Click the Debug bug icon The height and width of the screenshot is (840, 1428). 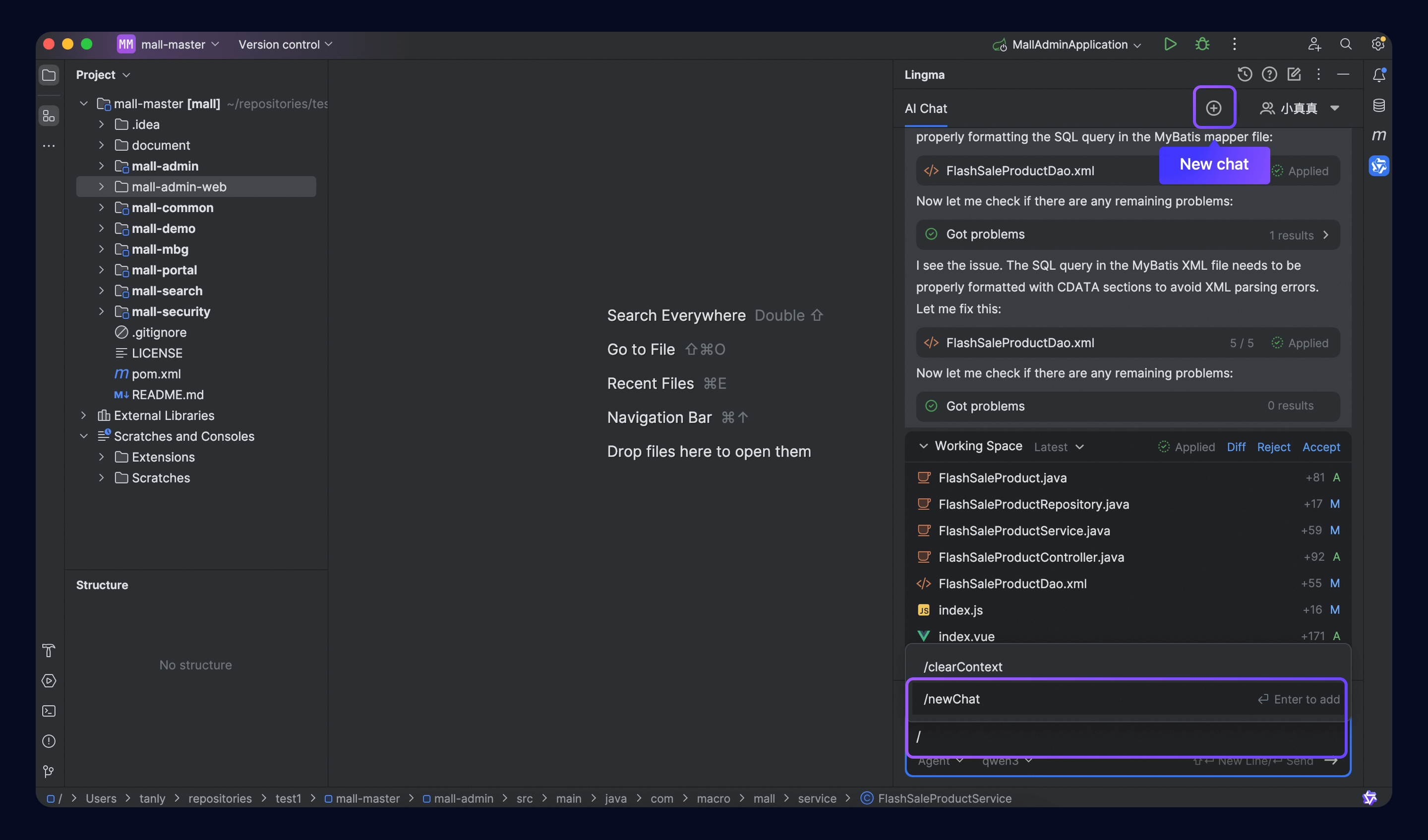(1202, 44)
